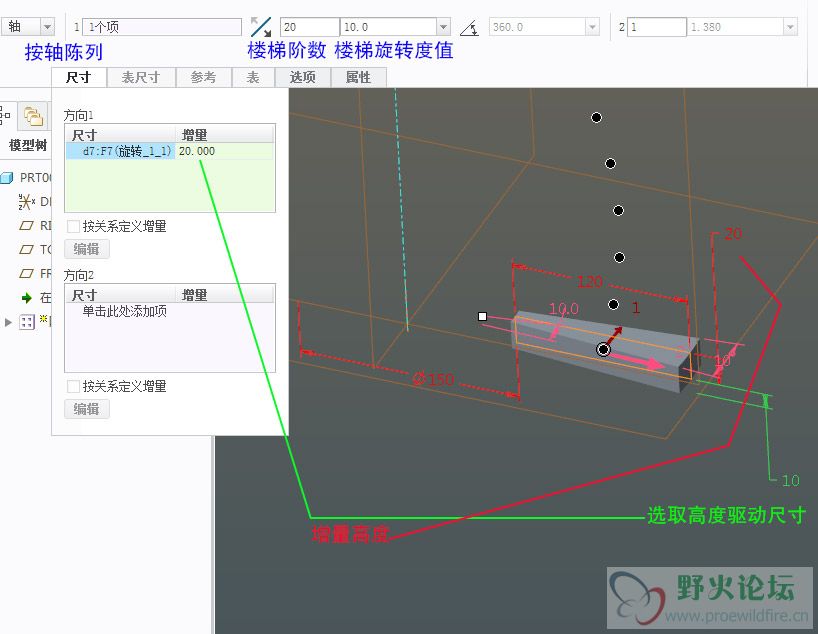Screen dimensions: 818x634
Task: Select the coordinate system icon in model tree
Action: pos(27,202)
